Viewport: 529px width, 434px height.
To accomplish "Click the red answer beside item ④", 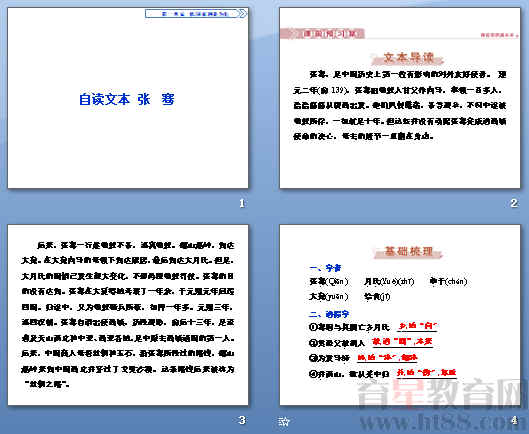I will [x=426, y=373].
